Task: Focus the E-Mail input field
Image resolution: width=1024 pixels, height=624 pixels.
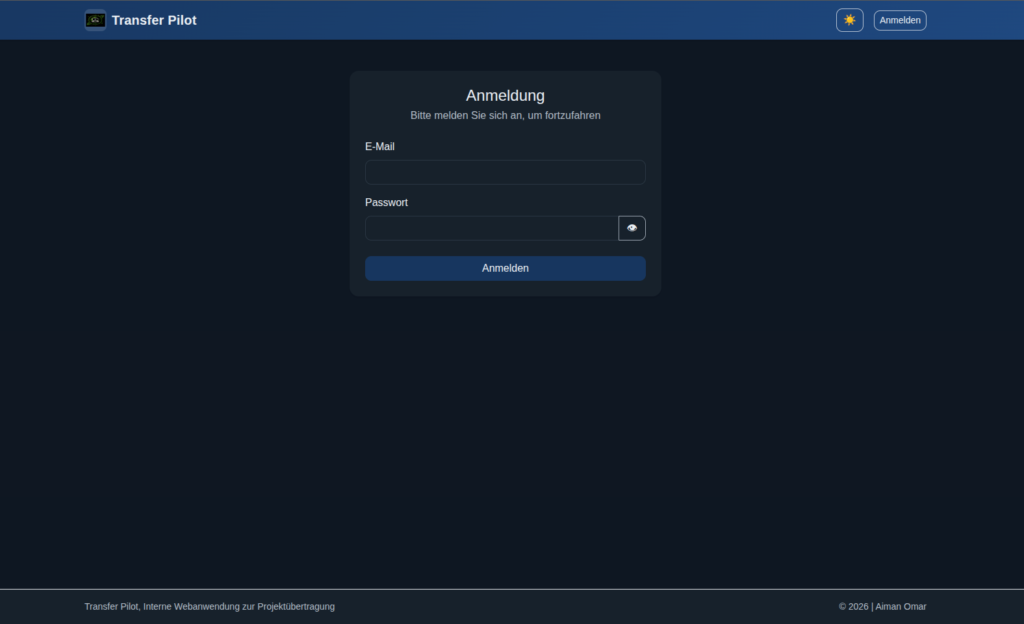Action: point(505,172)
